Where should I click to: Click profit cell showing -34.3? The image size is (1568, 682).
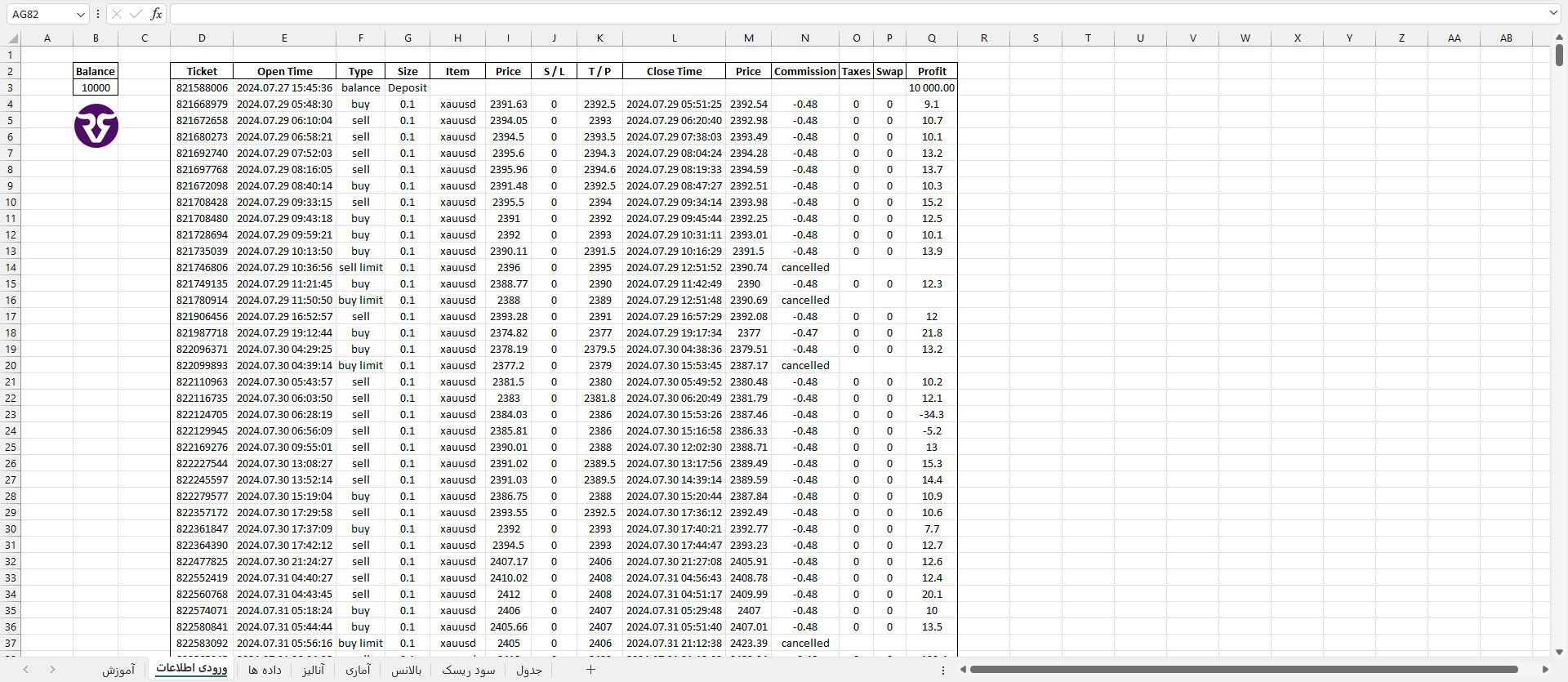(932, 414)
